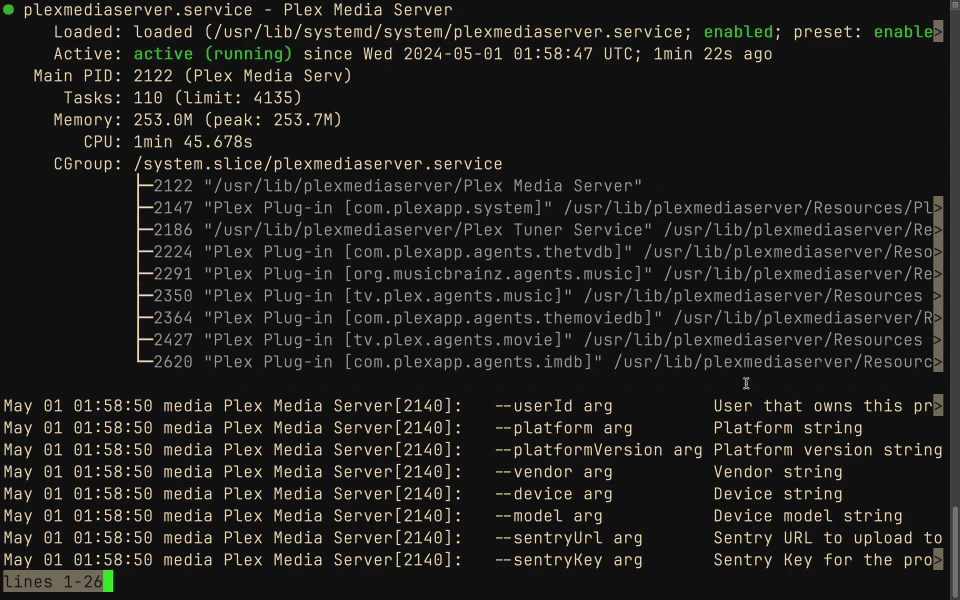Click the --platformVersion arg log entry
This screenshot has height=600, width=960.
pos(599,450)
